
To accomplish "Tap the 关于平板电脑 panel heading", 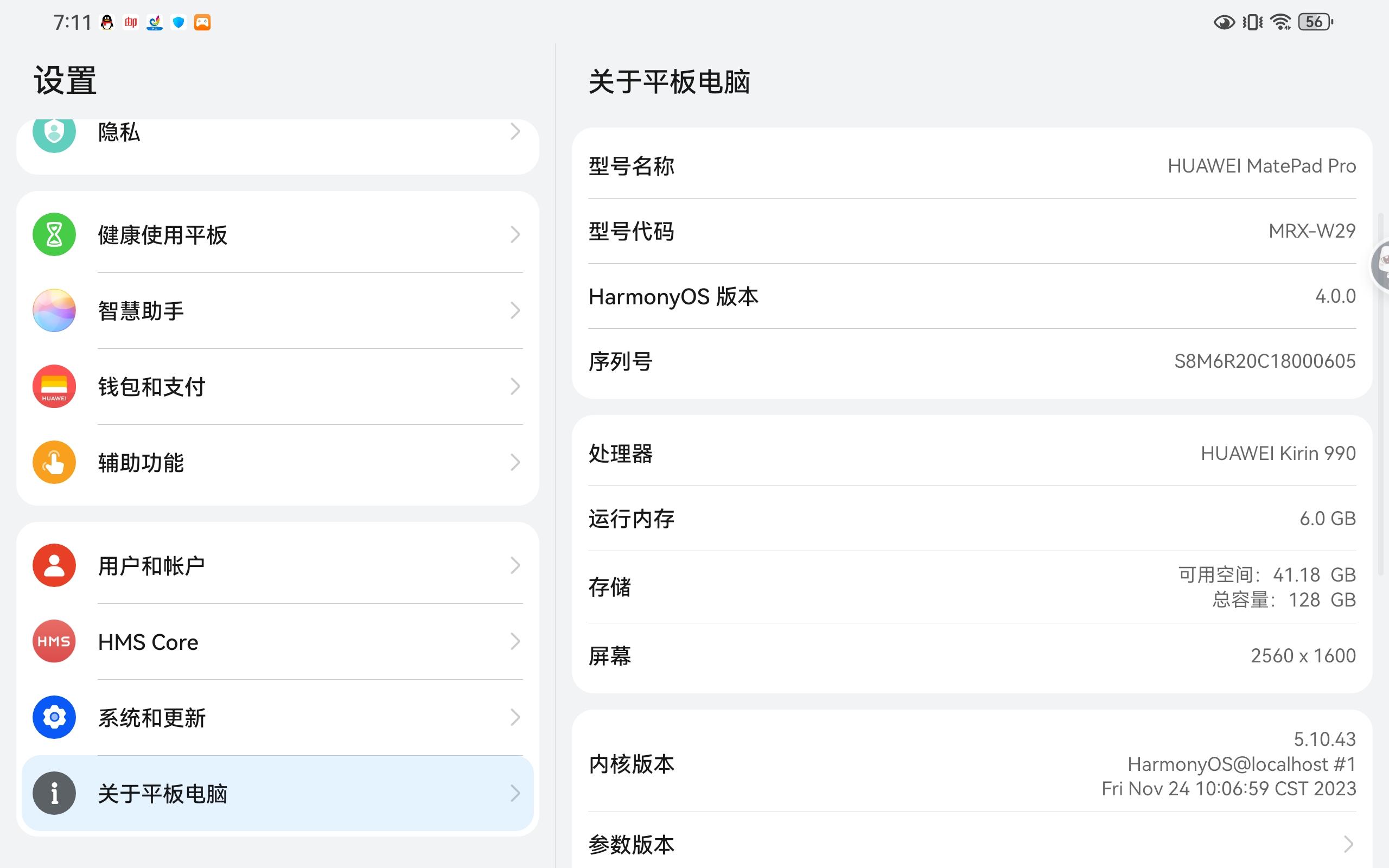I will [x=669, y=81].
